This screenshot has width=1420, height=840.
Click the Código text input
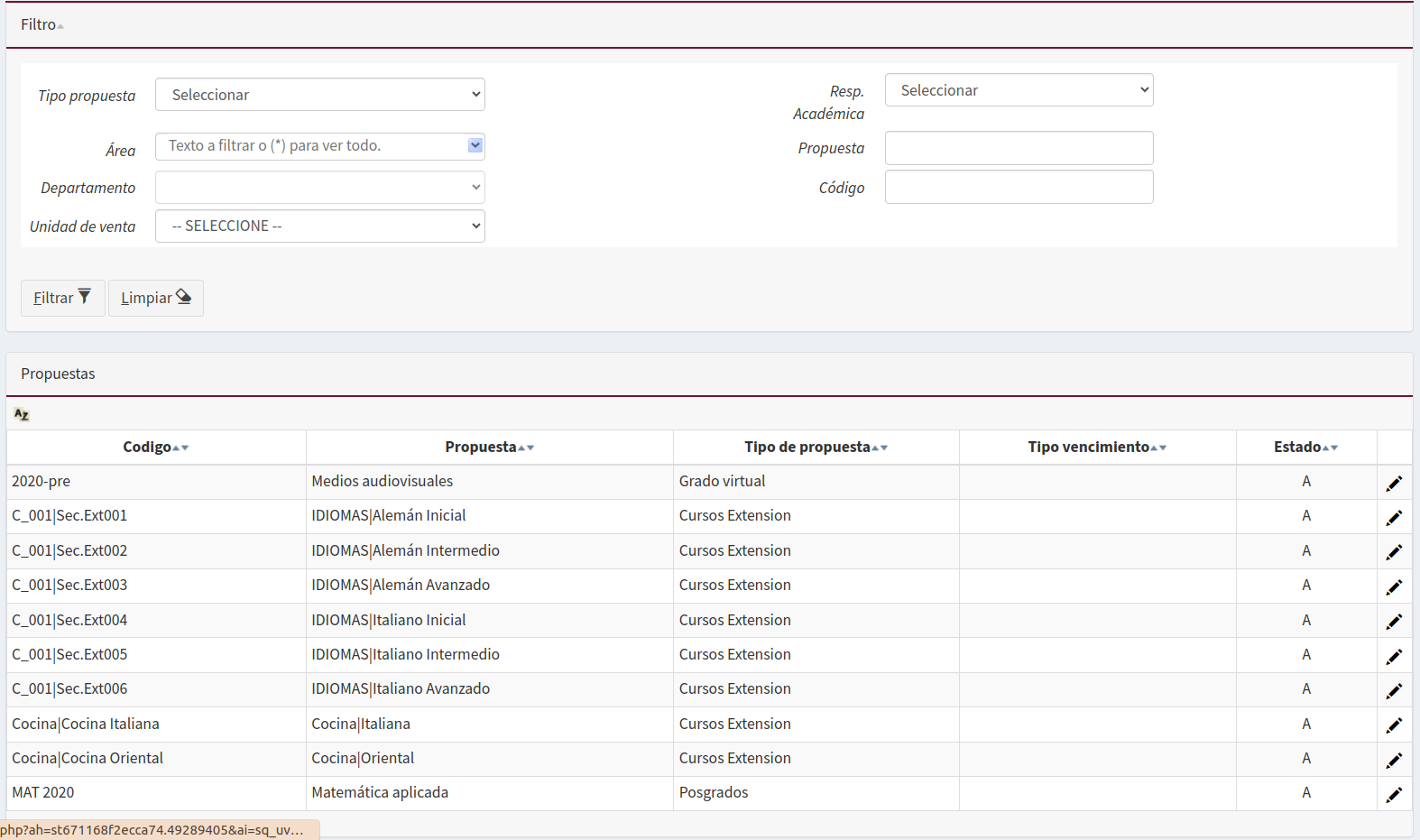pos(1019,187)
